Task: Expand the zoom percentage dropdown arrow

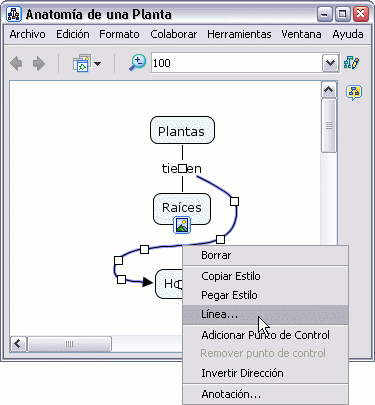Action: click(330, 63)
